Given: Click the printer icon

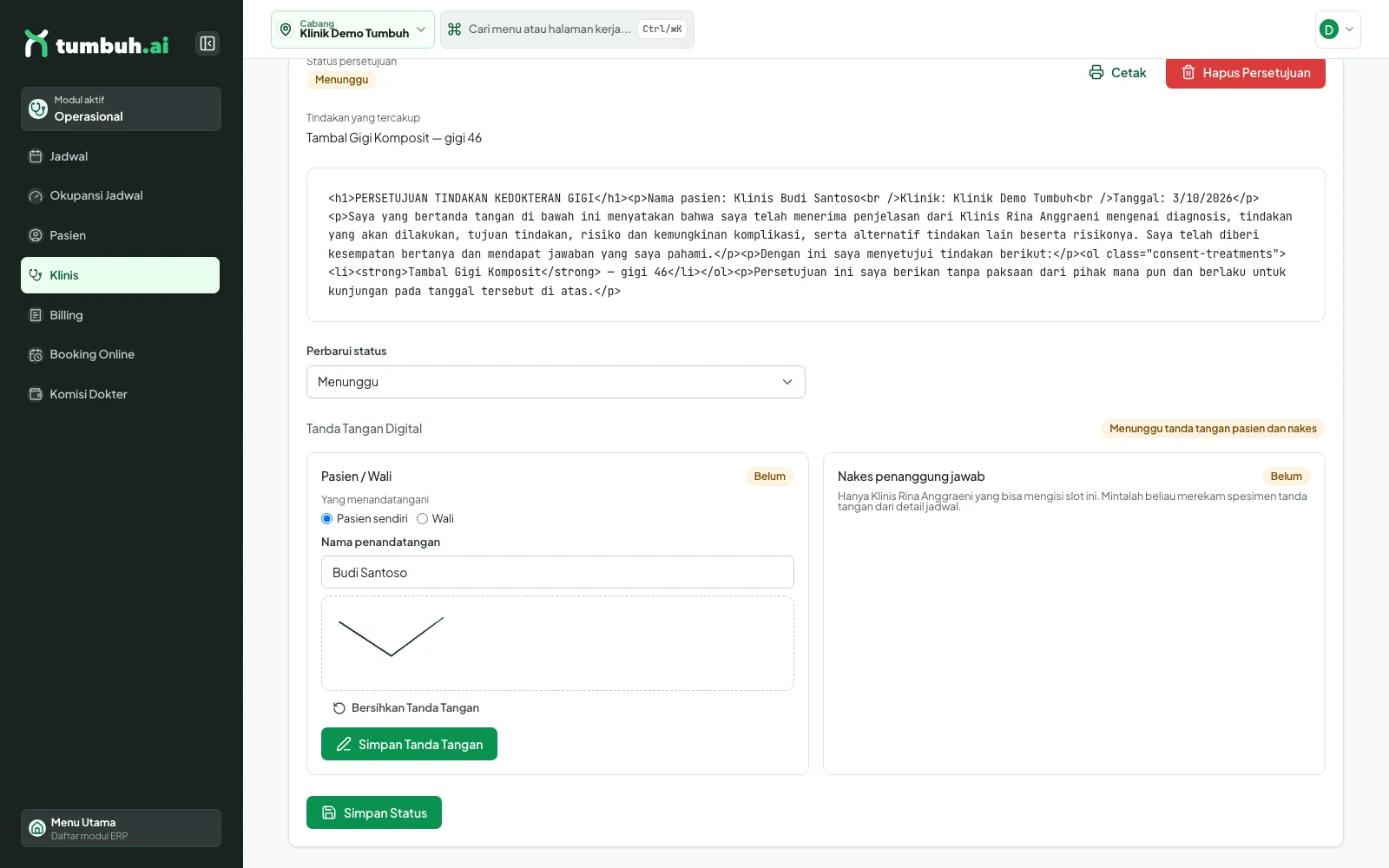Looking at the screenshot, I should (1096, 73).
